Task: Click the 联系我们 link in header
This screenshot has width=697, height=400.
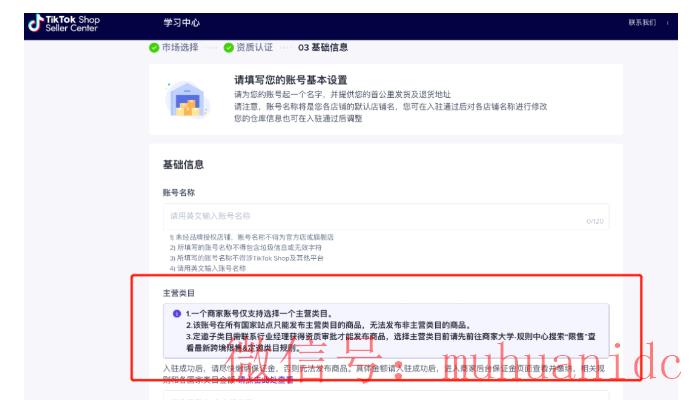Action: click(641, 22)
